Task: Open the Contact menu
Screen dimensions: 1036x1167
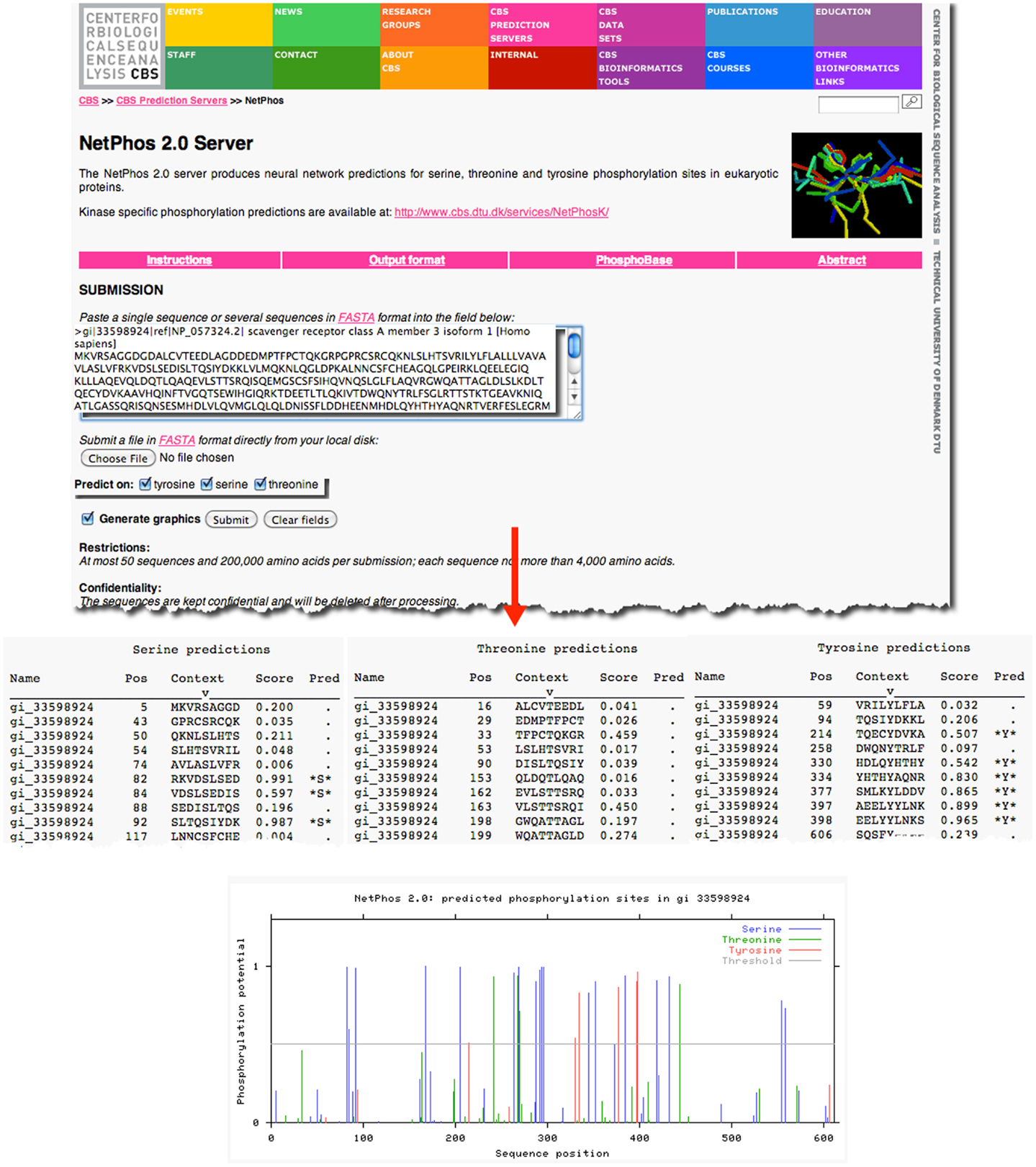Action: pos(326,68)
